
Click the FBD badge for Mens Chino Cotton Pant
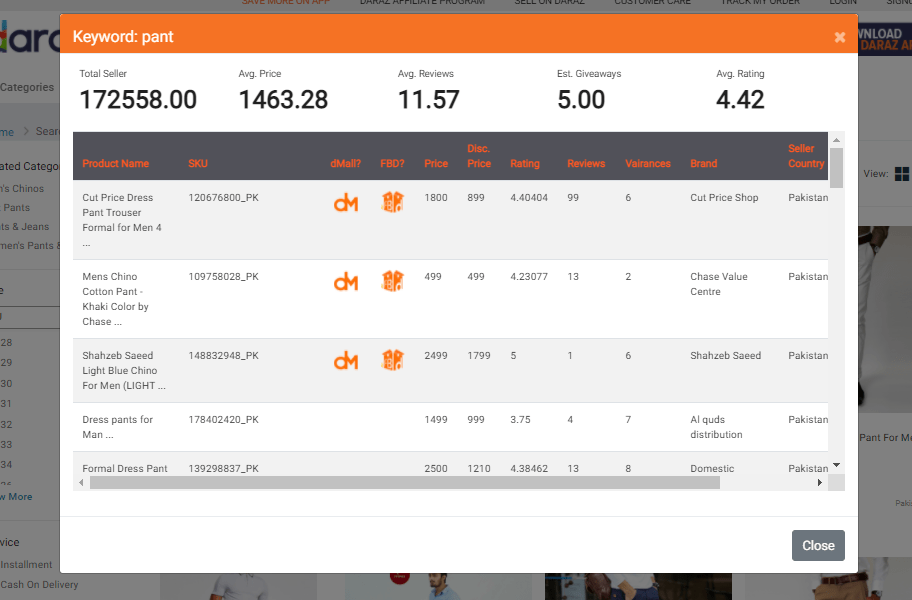coord(393,281)
